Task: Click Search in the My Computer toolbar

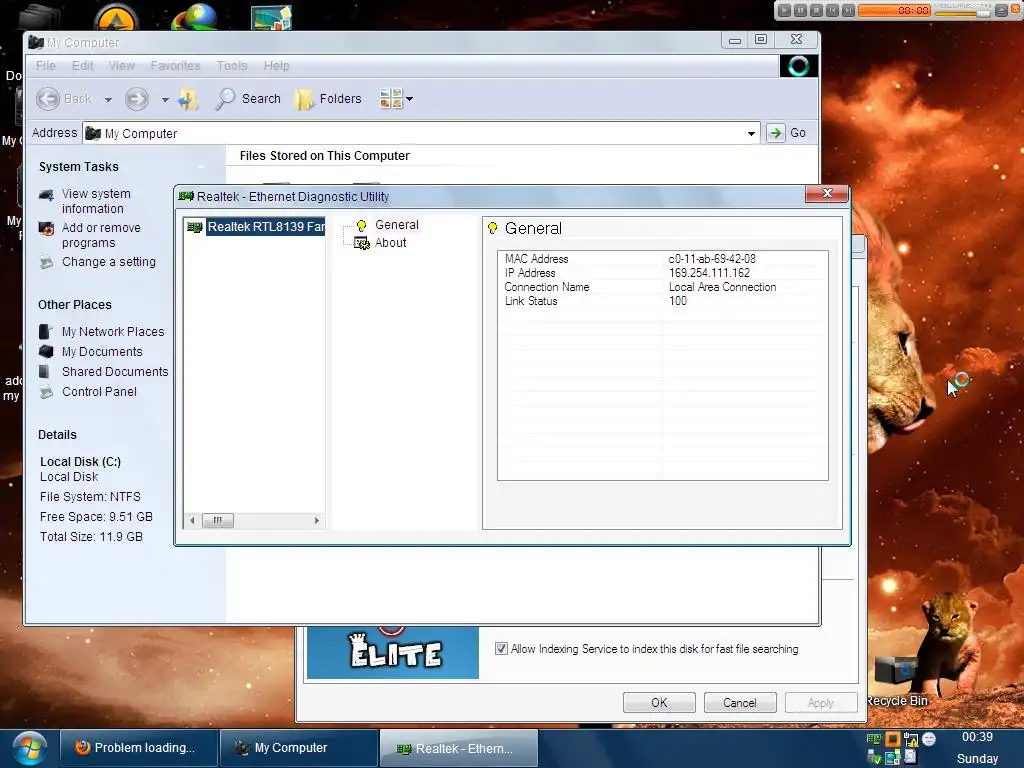Action: point(248,99)
